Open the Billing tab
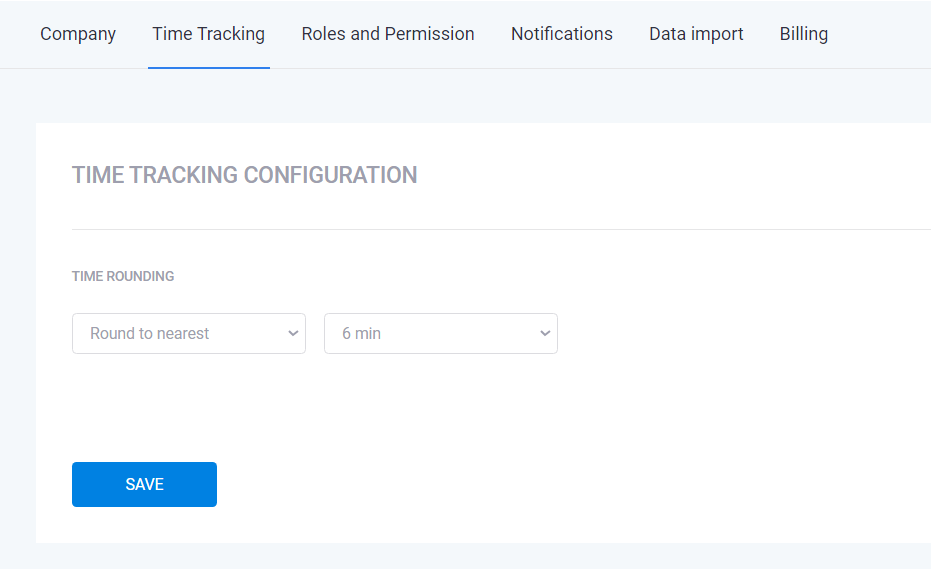Screen dimensions: 931x569 (x=803, y=34)
